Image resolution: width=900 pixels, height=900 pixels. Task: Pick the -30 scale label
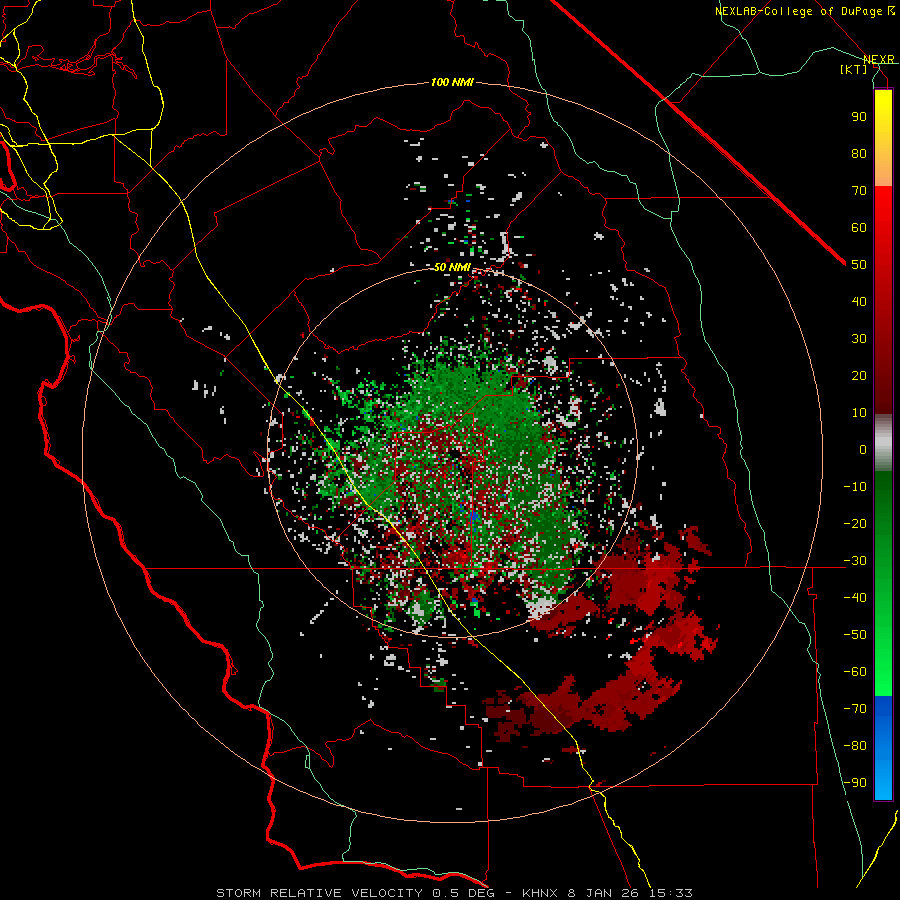(855, 561)
